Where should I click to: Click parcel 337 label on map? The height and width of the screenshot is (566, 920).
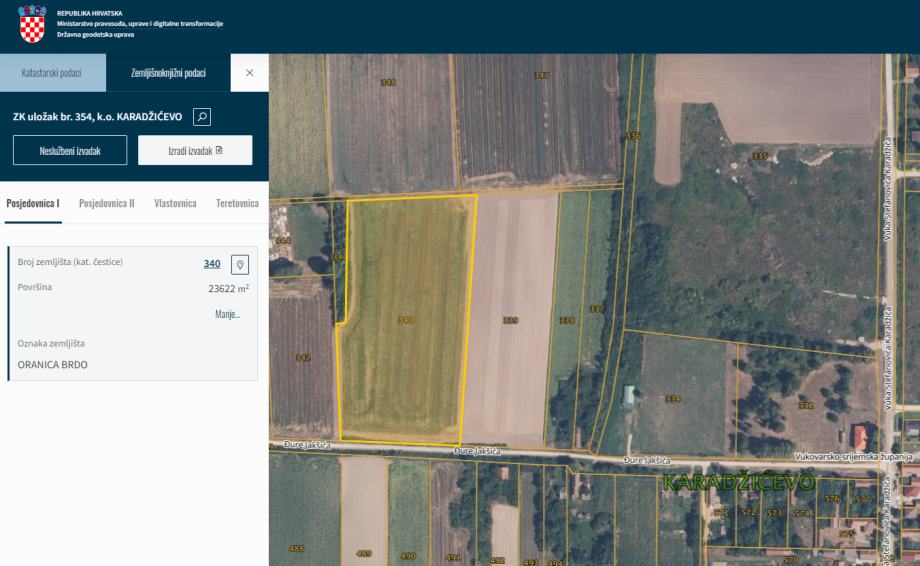pos(597,309)
